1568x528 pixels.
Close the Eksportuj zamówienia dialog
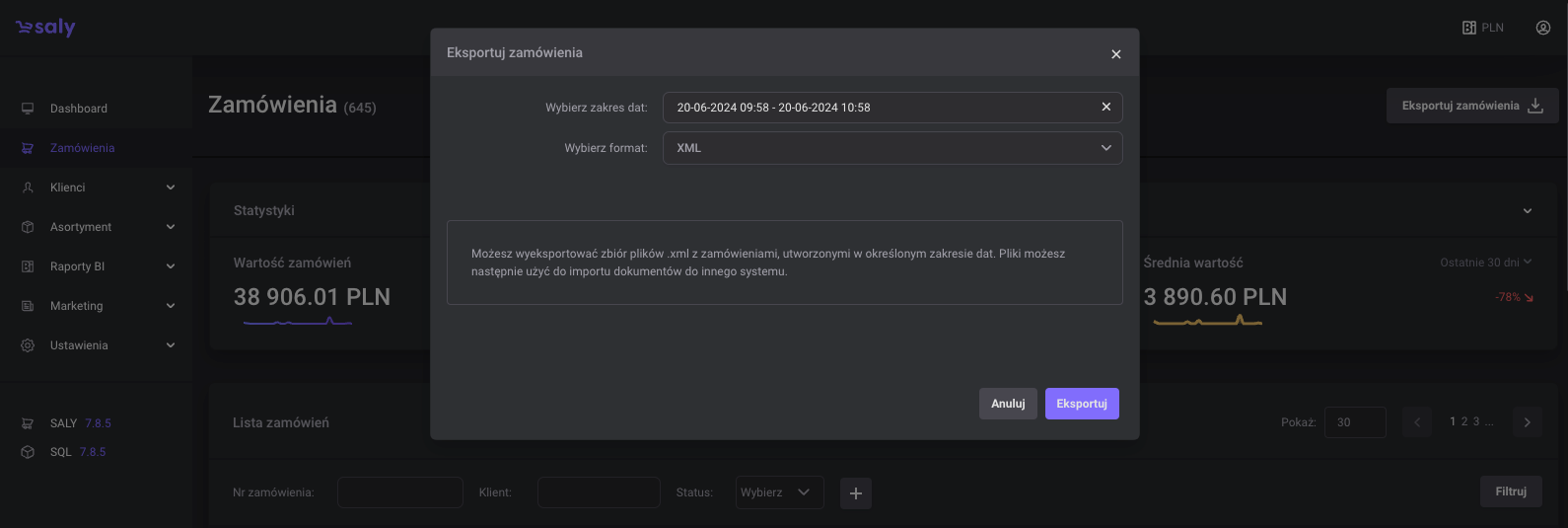point(1115,54)
